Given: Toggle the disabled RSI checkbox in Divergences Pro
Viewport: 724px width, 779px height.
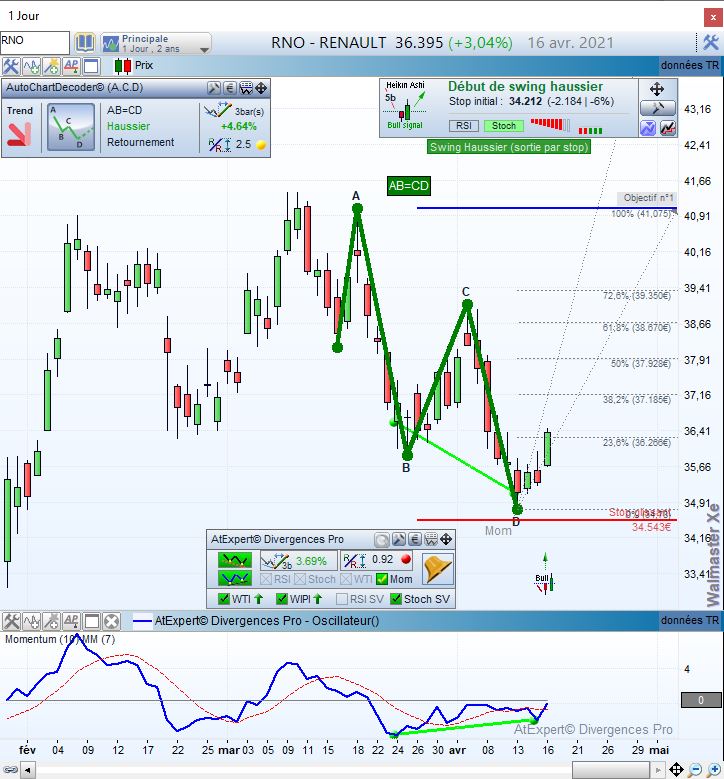Looking at the screenshot, I should (265, 579).
